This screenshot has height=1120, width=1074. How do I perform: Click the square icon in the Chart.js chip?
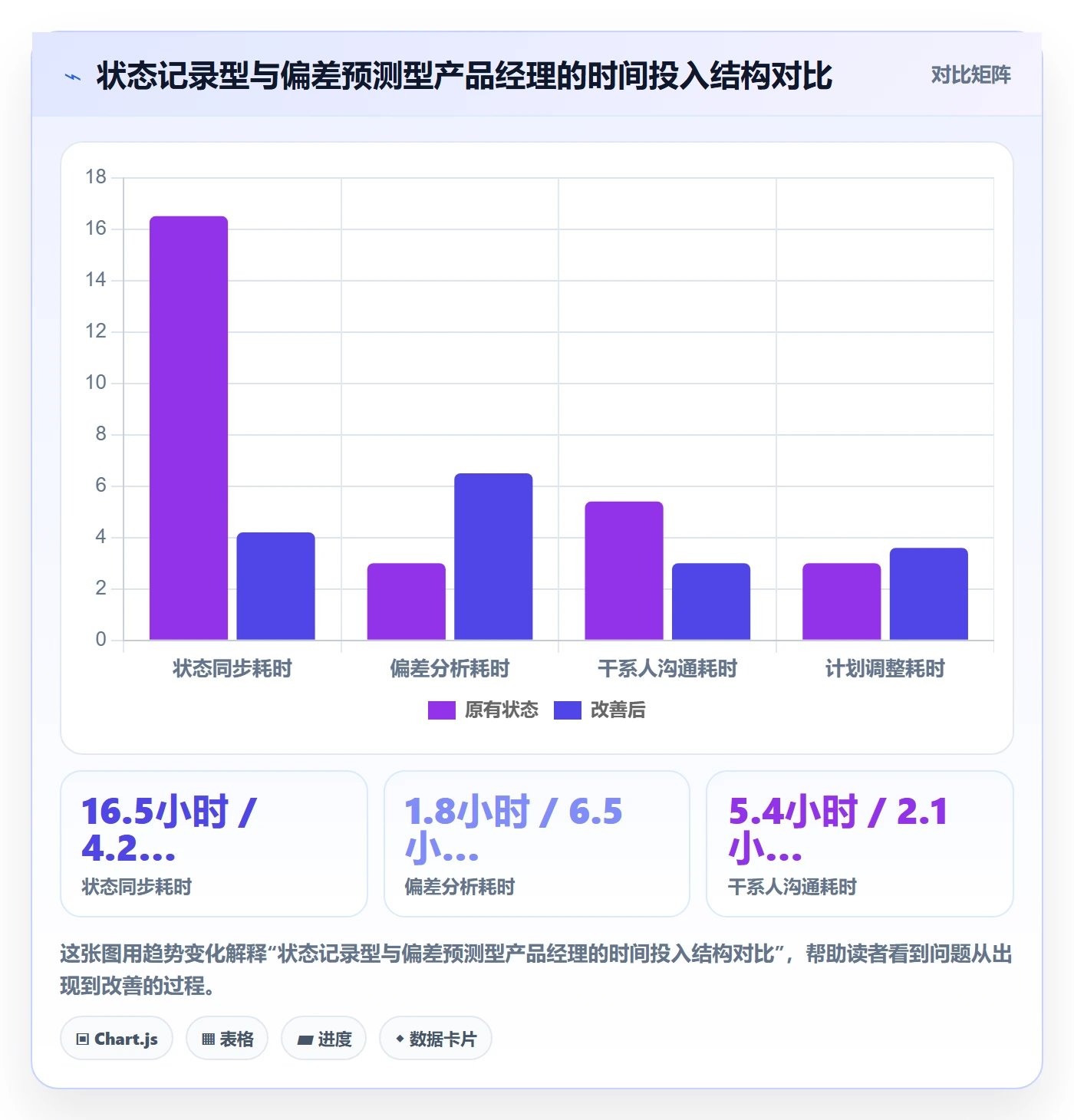click(x=83, y=1039)
